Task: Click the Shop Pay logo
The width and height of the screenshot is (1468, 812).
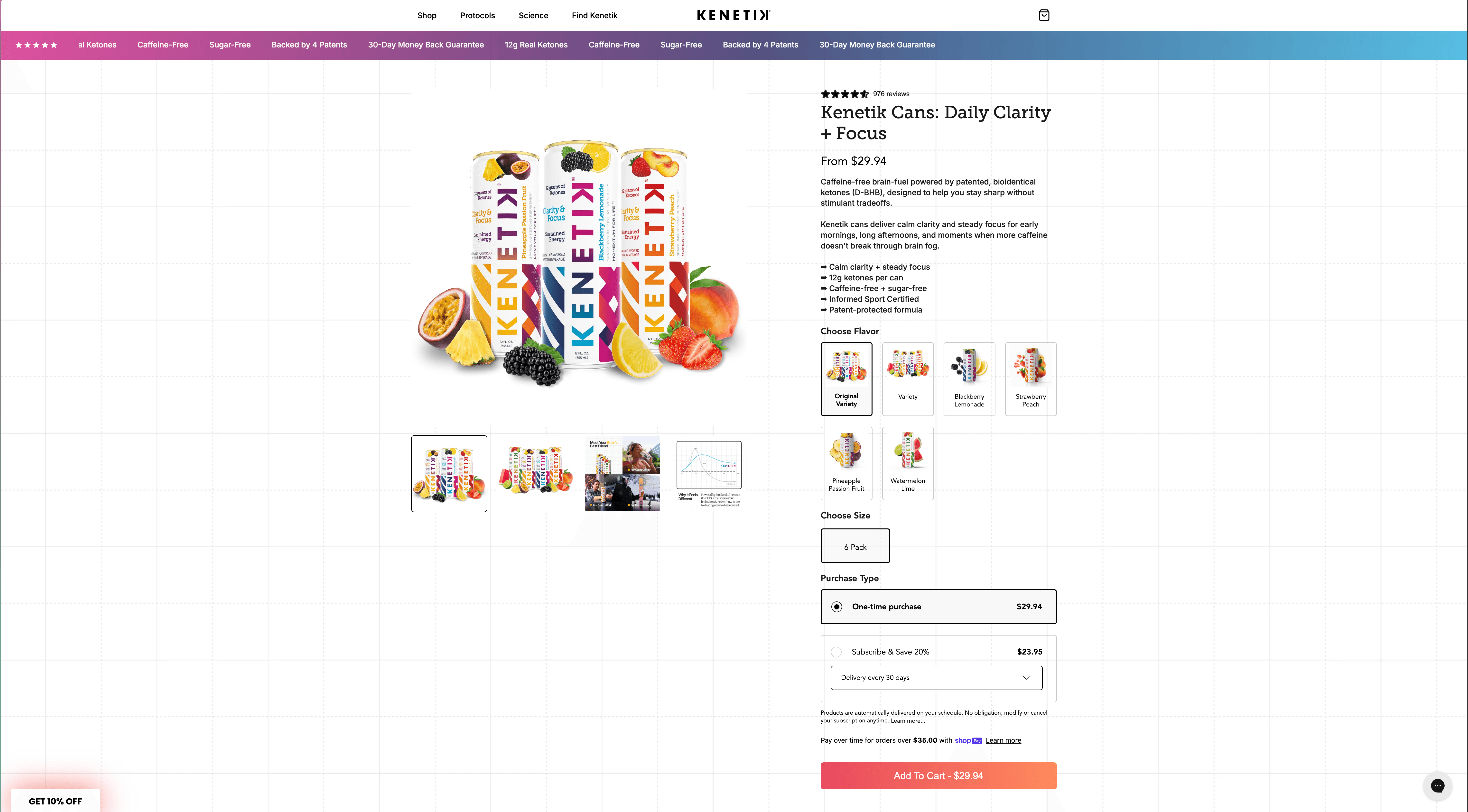Action: pyautogui.click(x=969, y=740)
